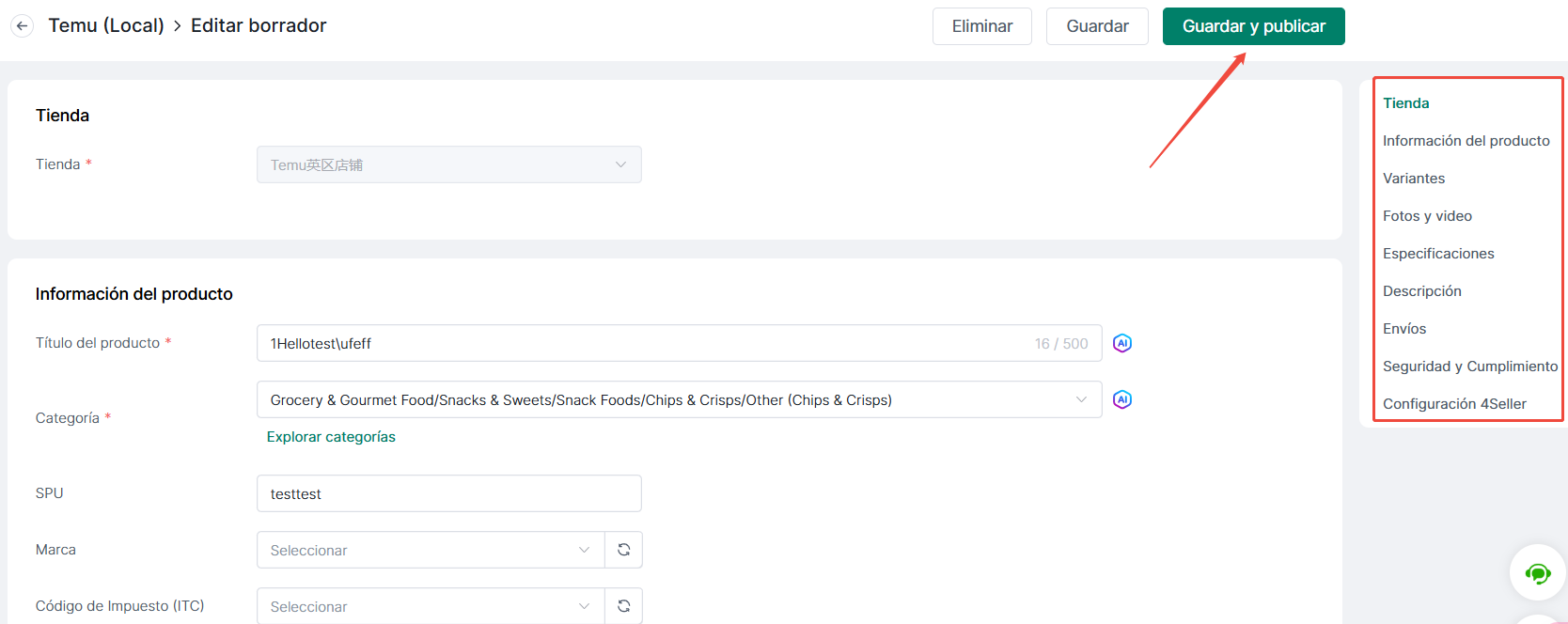Viewport: 1568px width, 624px height.
Task: Open Especificaciones in side navigation
Action: [x=1438, y=254]
